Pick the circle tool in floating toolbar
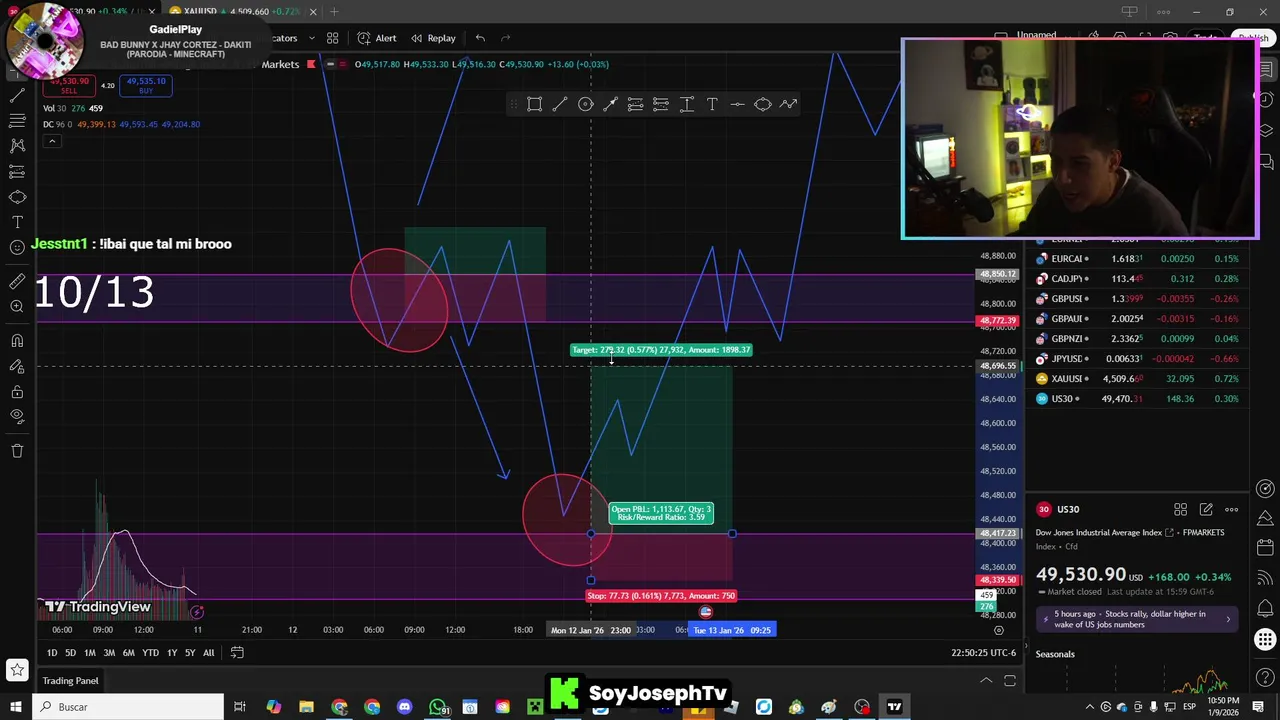 [x=586, y=104]
